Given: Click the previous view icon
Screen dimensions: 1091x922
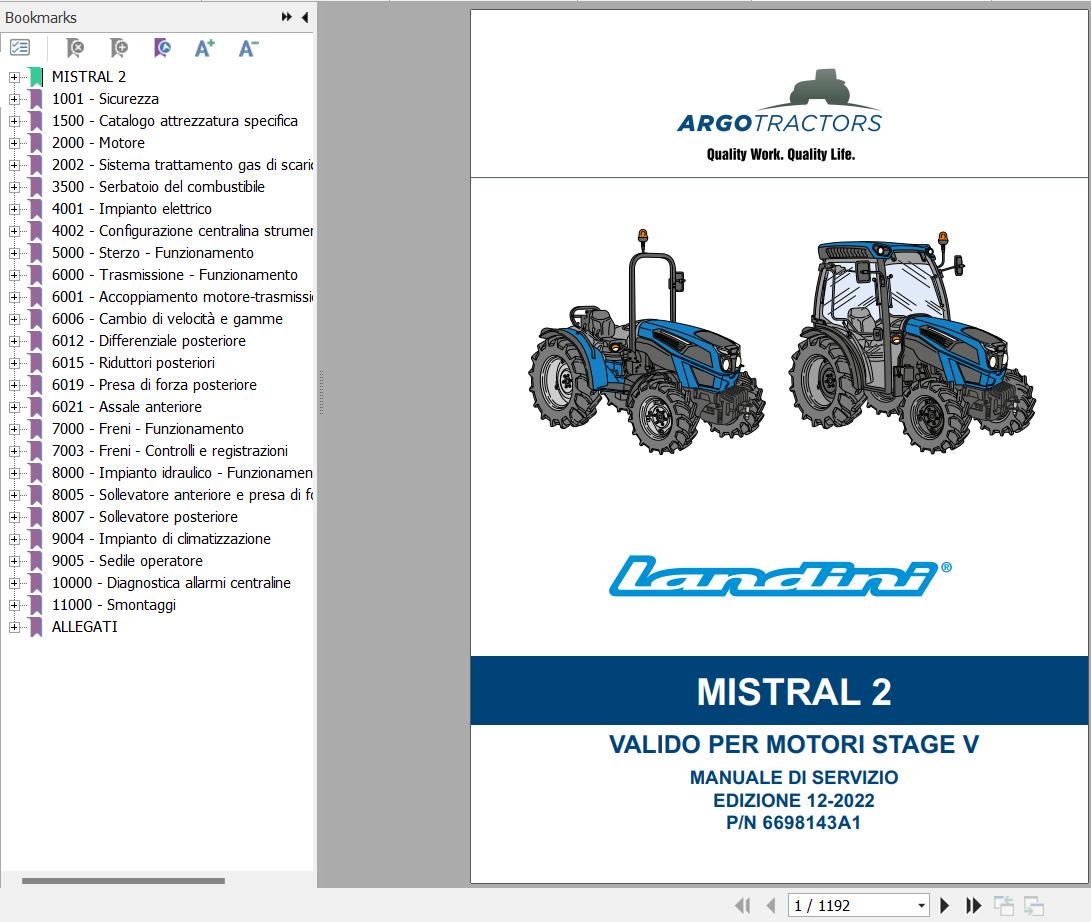Looking at the screenshot, I should point(1004,904).
